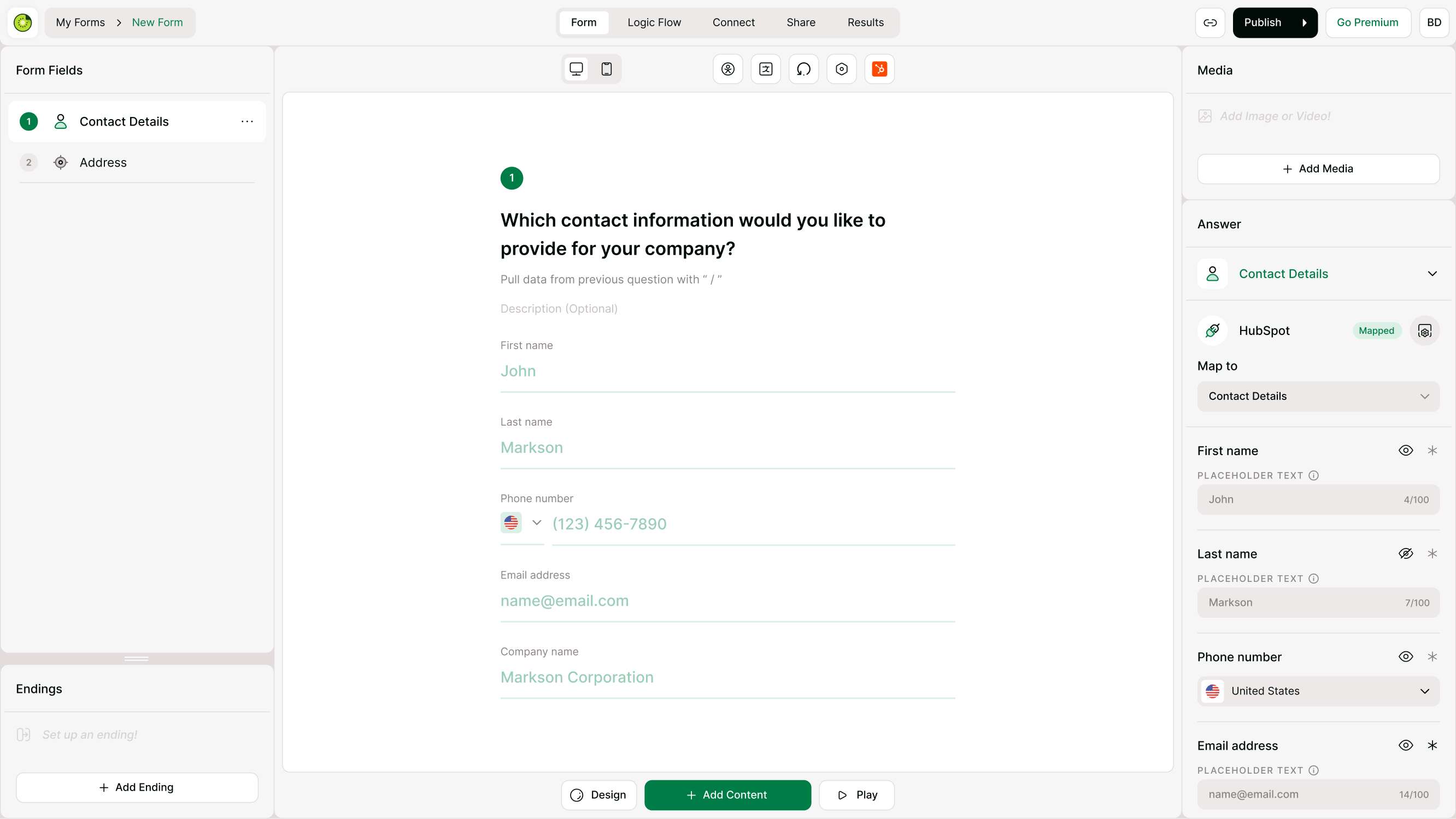Open HubSpot mapping settings icon

coord(1424,331)
